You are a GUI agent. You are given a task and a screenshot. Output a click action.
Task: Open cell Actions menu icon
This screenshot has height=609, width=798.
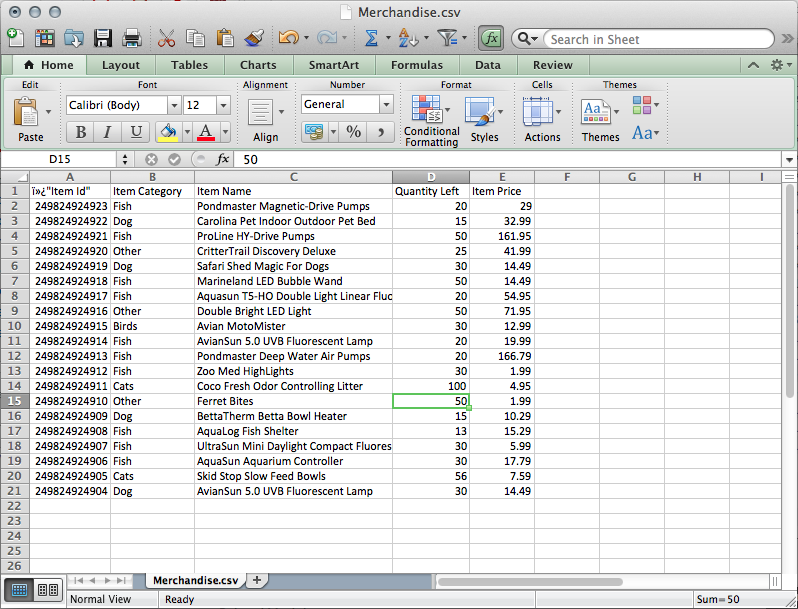(537, 111)
